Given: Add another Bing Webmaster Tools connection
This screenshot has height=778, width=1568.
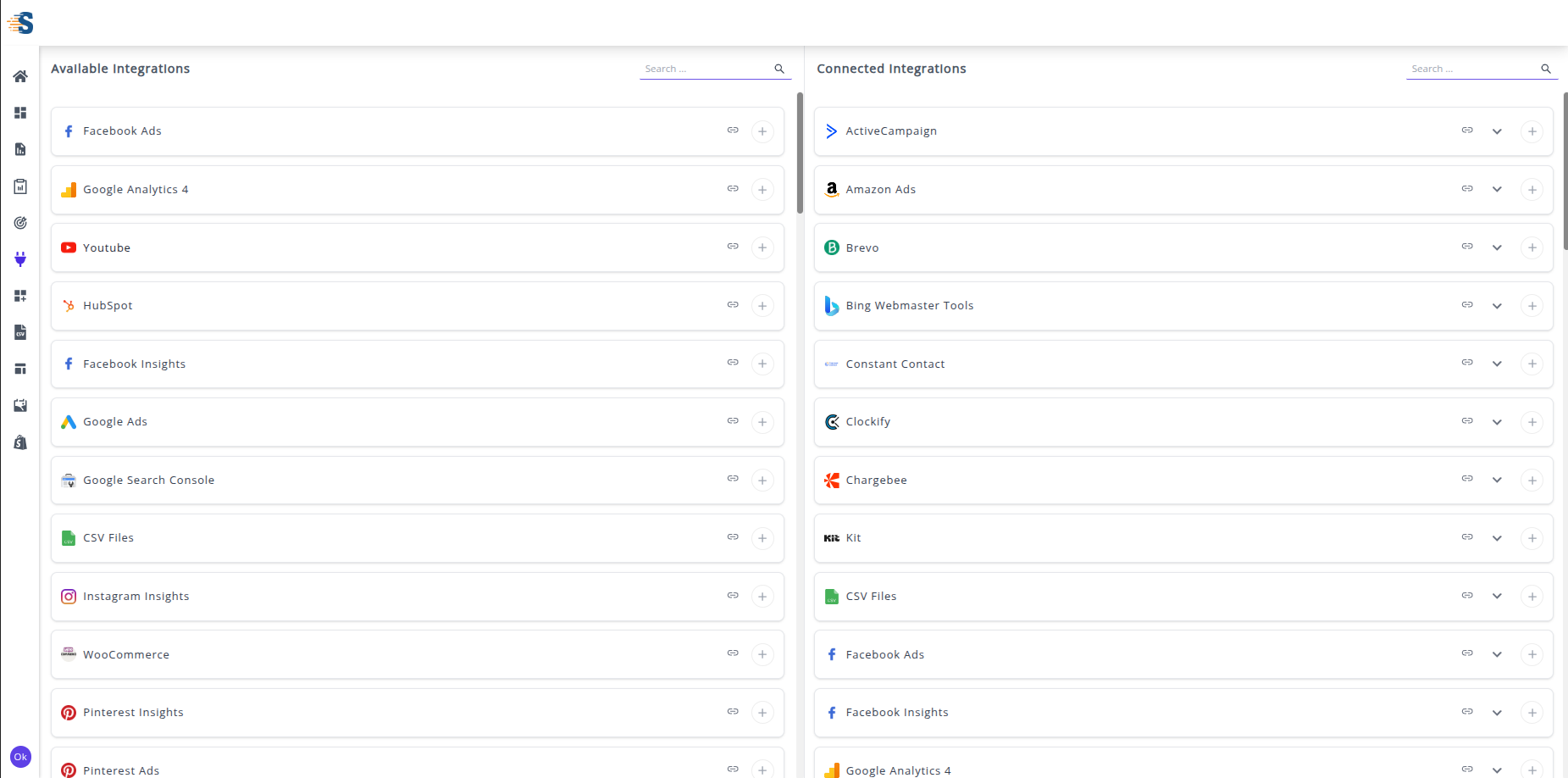Looking at the screenshot, I should point(1532,306).
